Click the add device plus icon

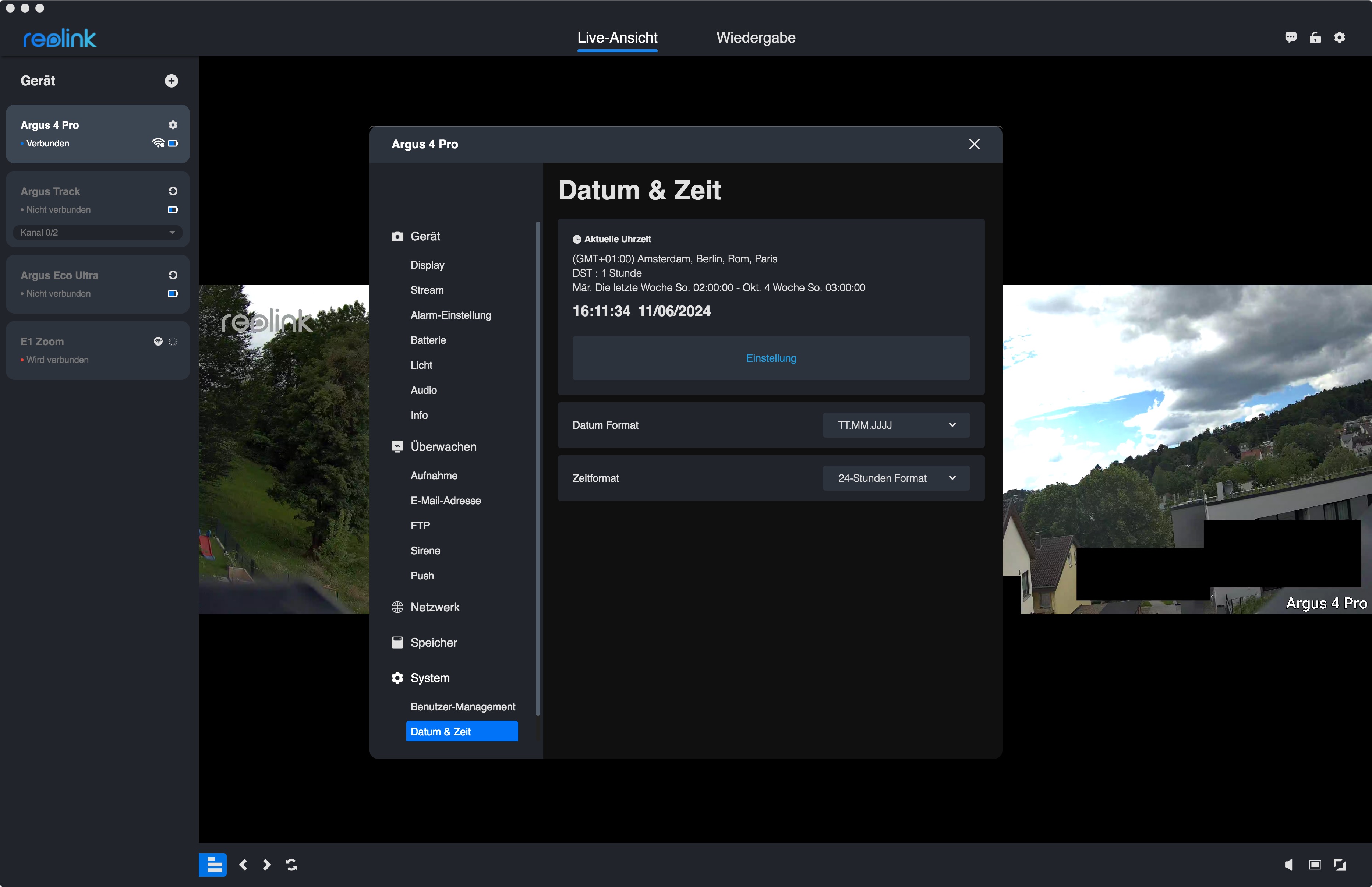click(x=171, y=81)
